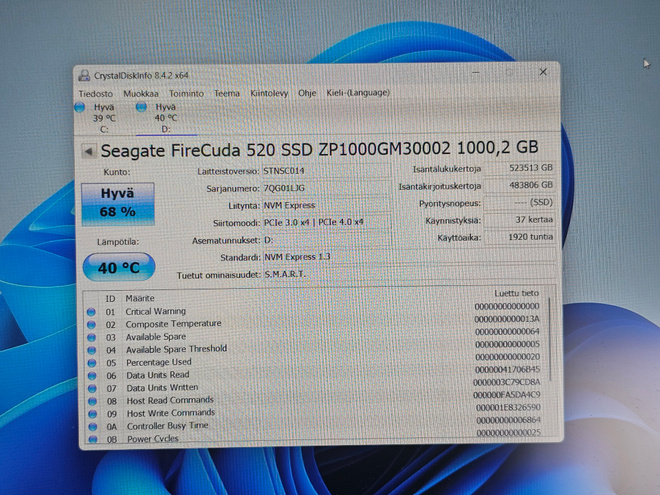Screen dimensions: 660x495
Task: Open the Kiintolevy menu
Action: [269, 93]
